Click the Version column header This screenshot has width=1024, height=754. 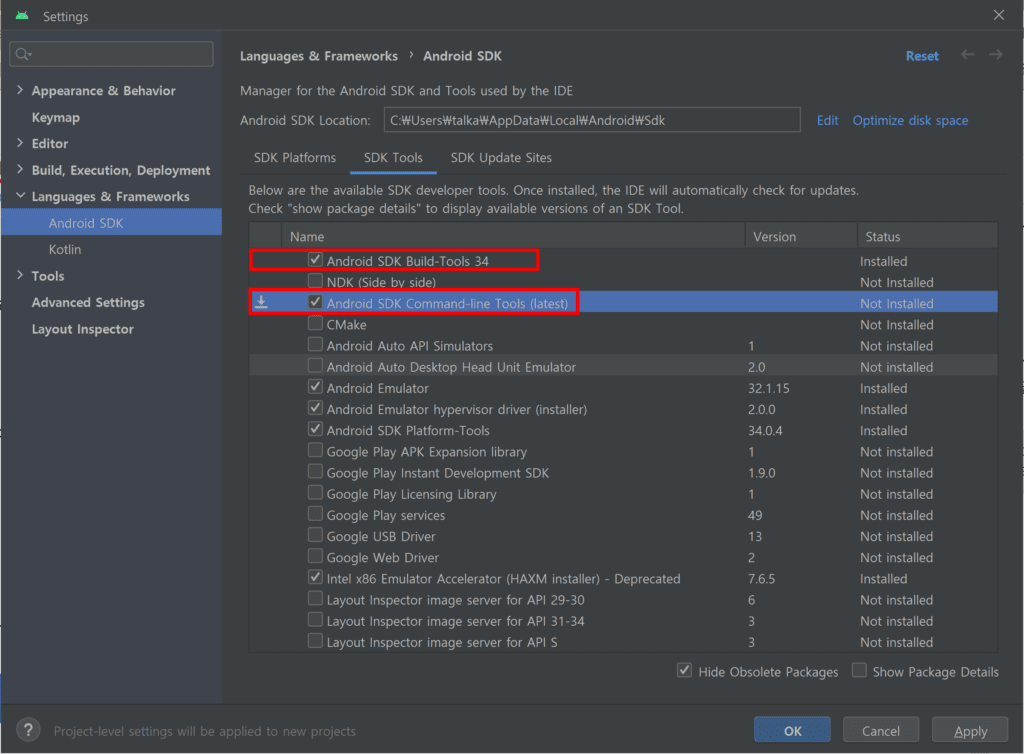[801, 236]
